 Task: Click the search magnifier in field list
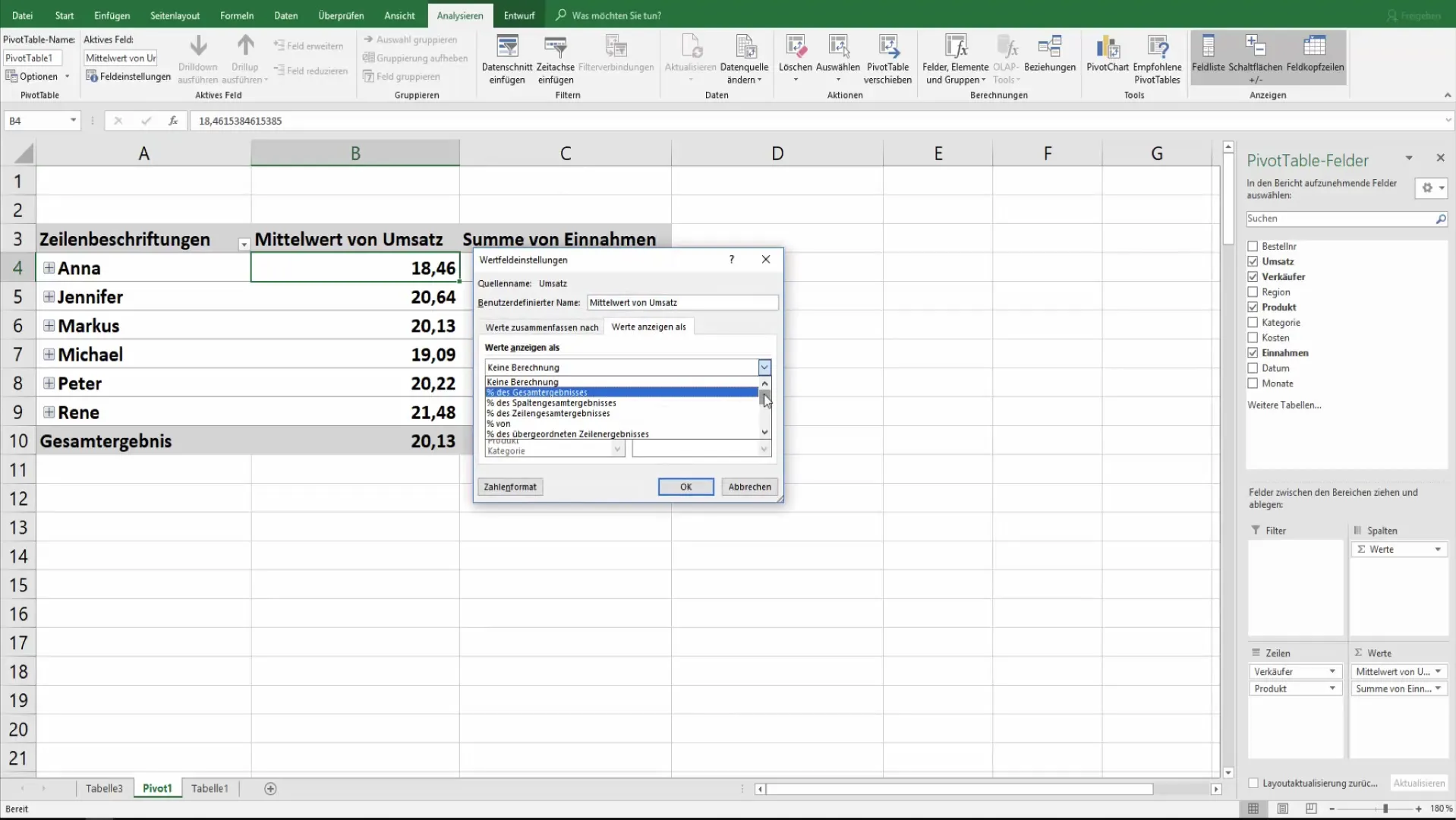pos(1440,219)
